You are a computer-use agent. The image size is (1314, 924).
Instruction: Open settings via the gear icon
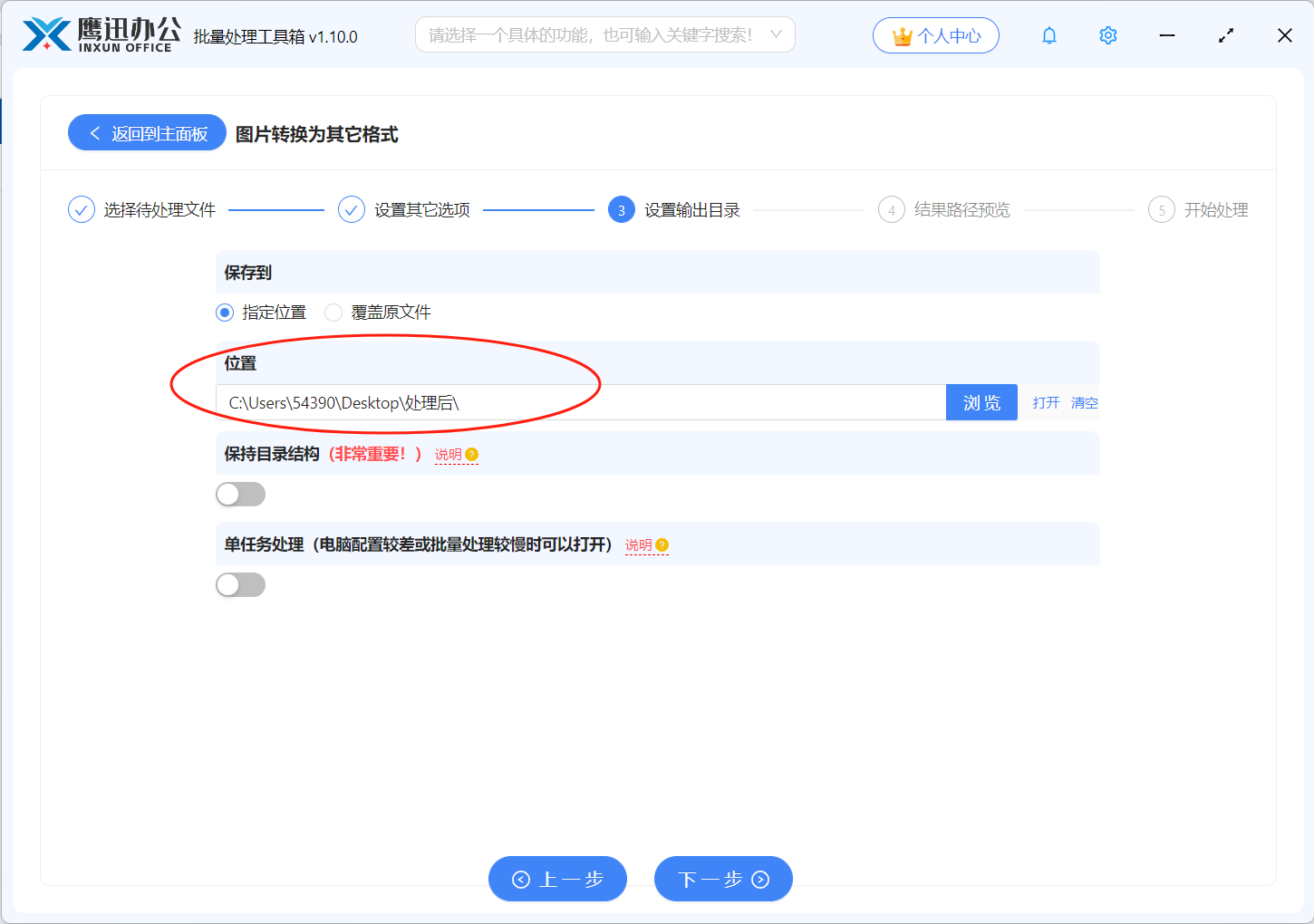[1107, 35]
